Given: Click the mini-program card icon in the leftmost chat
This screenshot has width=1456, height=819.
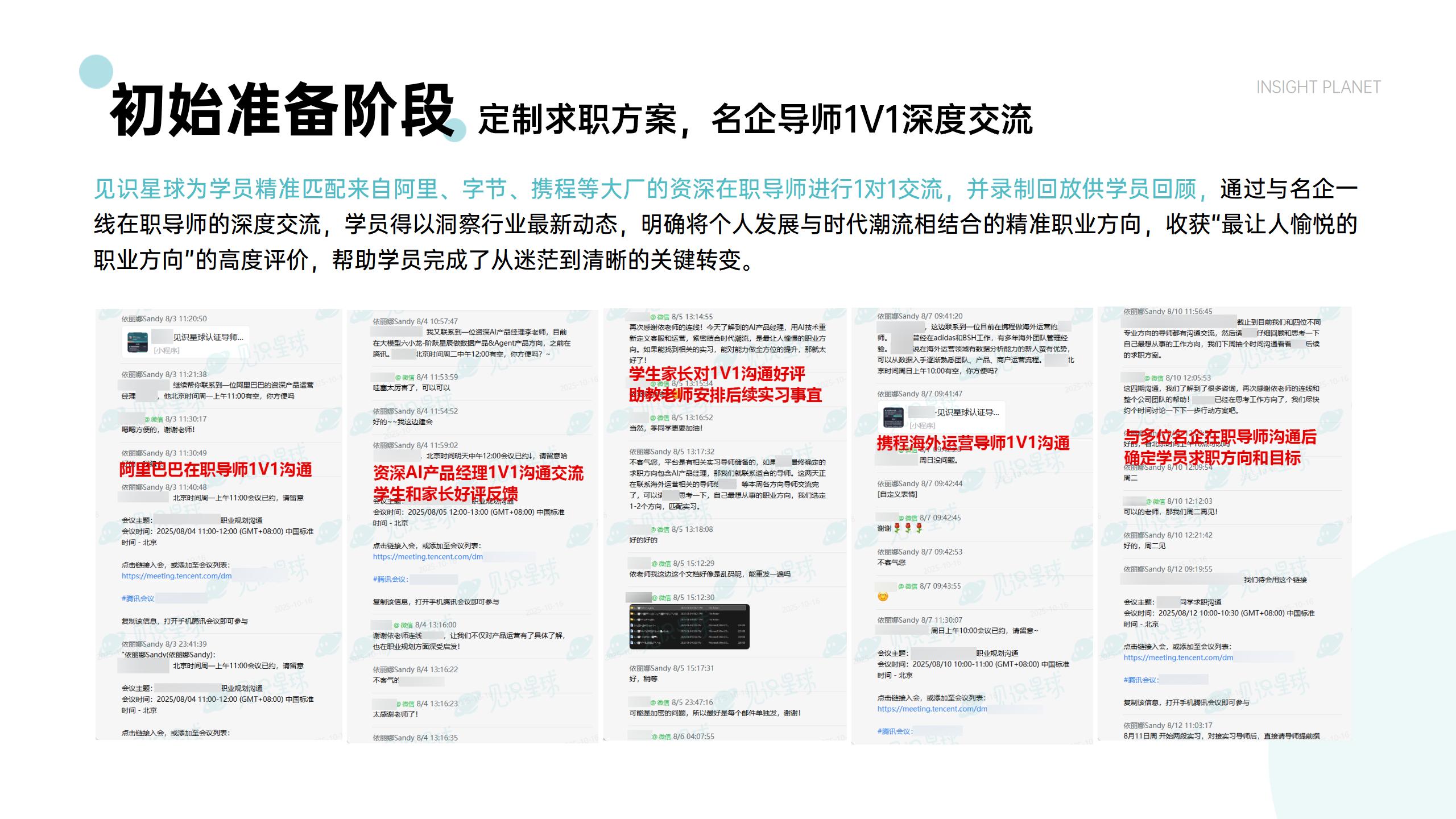Looking at the screenshot, I should click(138, 342).
